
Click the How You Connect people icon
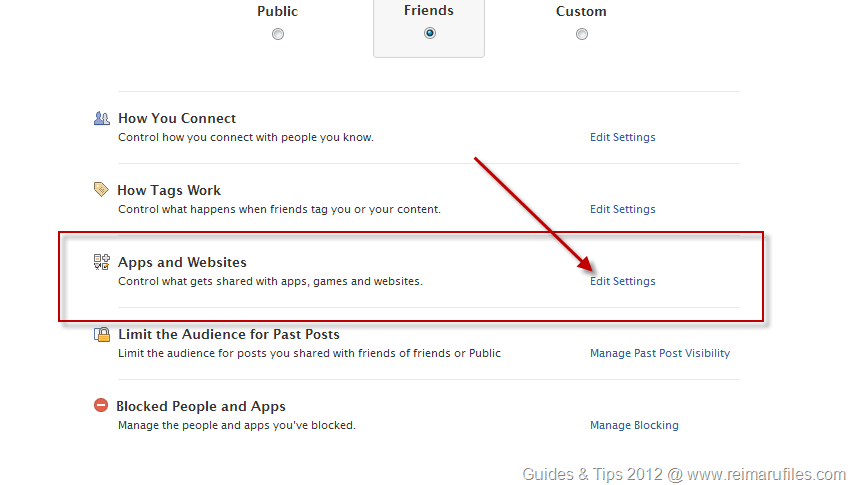tap(101, 118)
